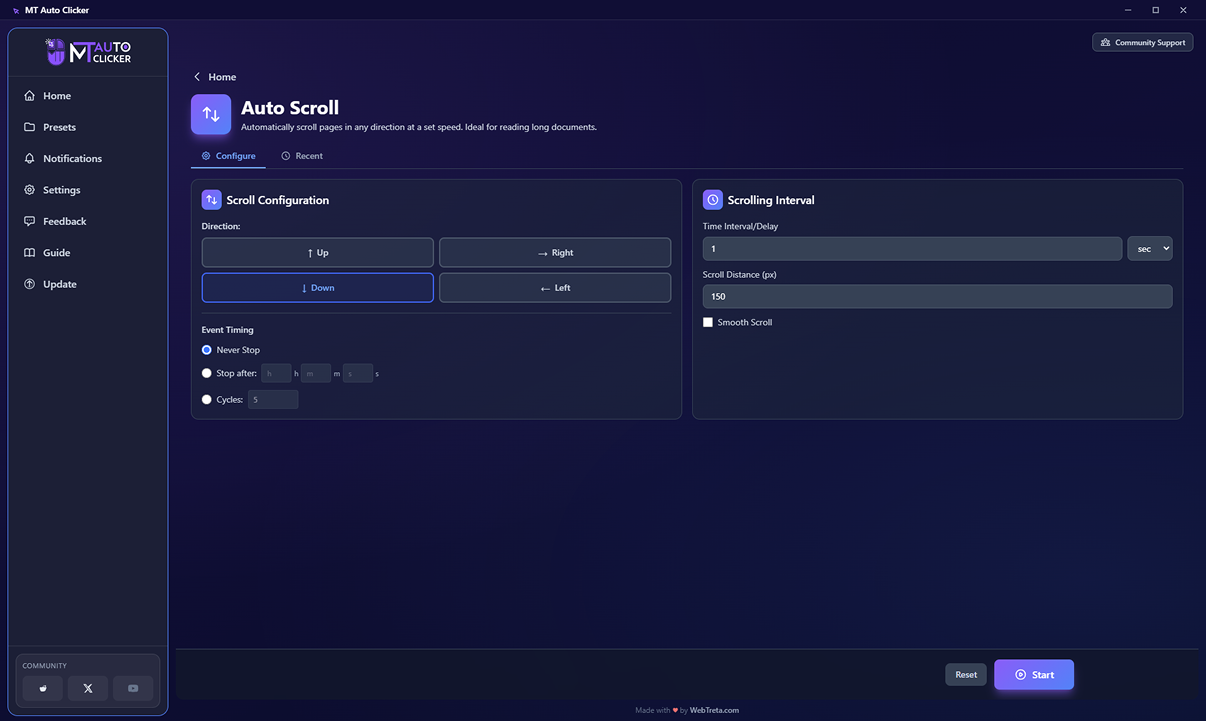Click the title bar app icon
Image resolution: width=1206 pixels, height=721 pixels.
[x=16, y=10]
